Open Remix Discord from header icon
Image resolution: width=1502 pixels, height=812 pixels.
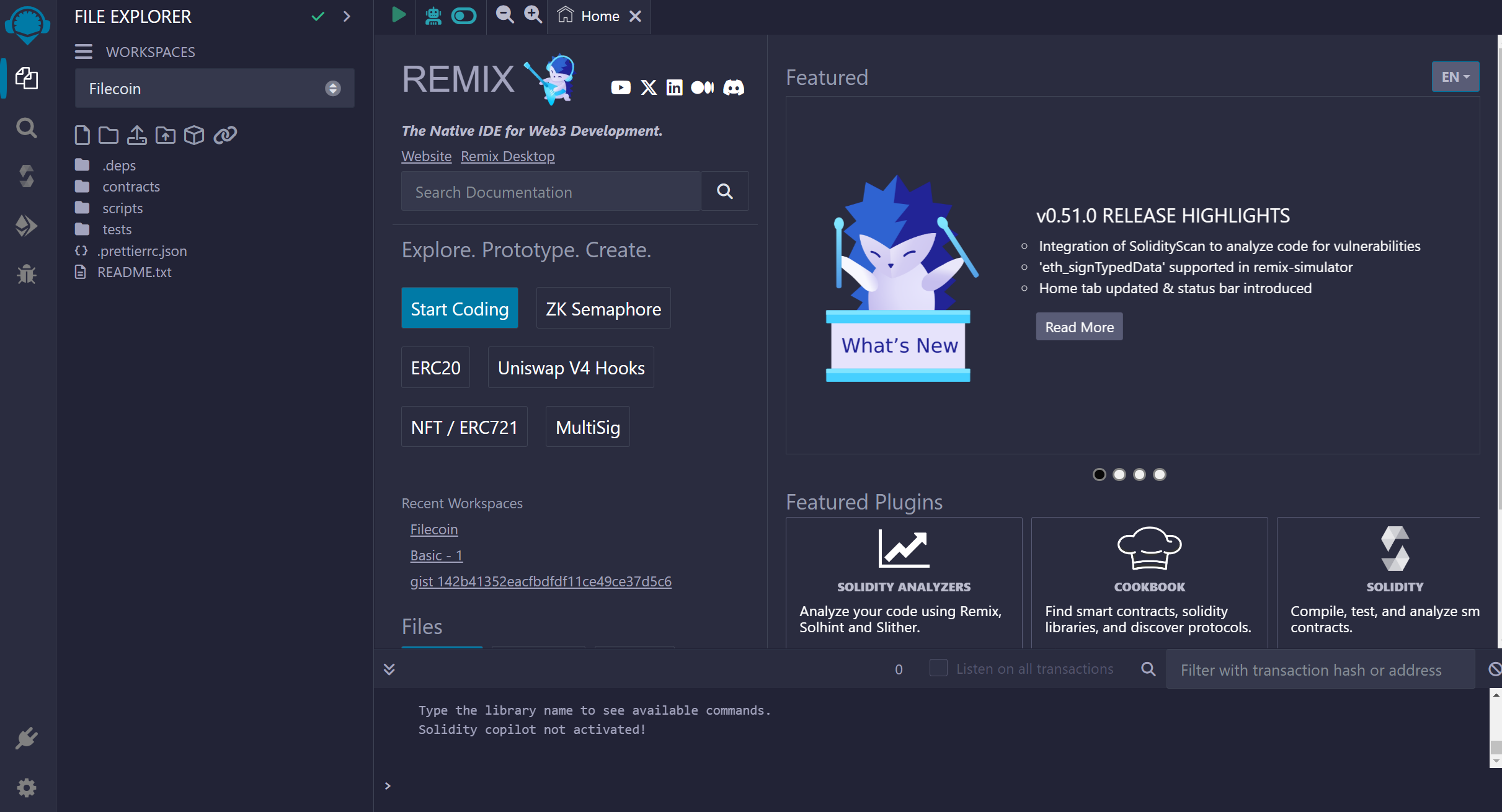(734, 87)
